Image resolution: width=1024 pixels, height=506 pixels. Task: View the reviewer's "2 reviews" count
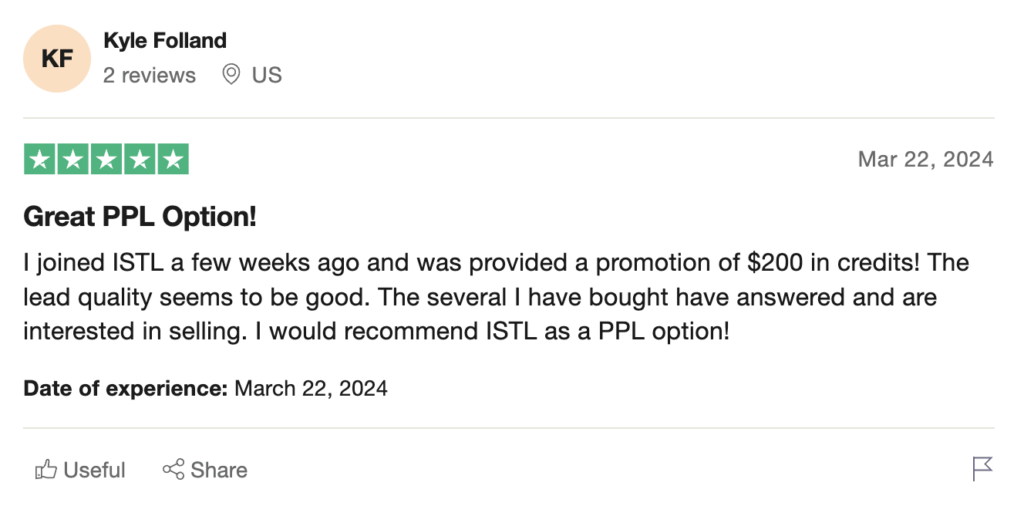point(150,75)
